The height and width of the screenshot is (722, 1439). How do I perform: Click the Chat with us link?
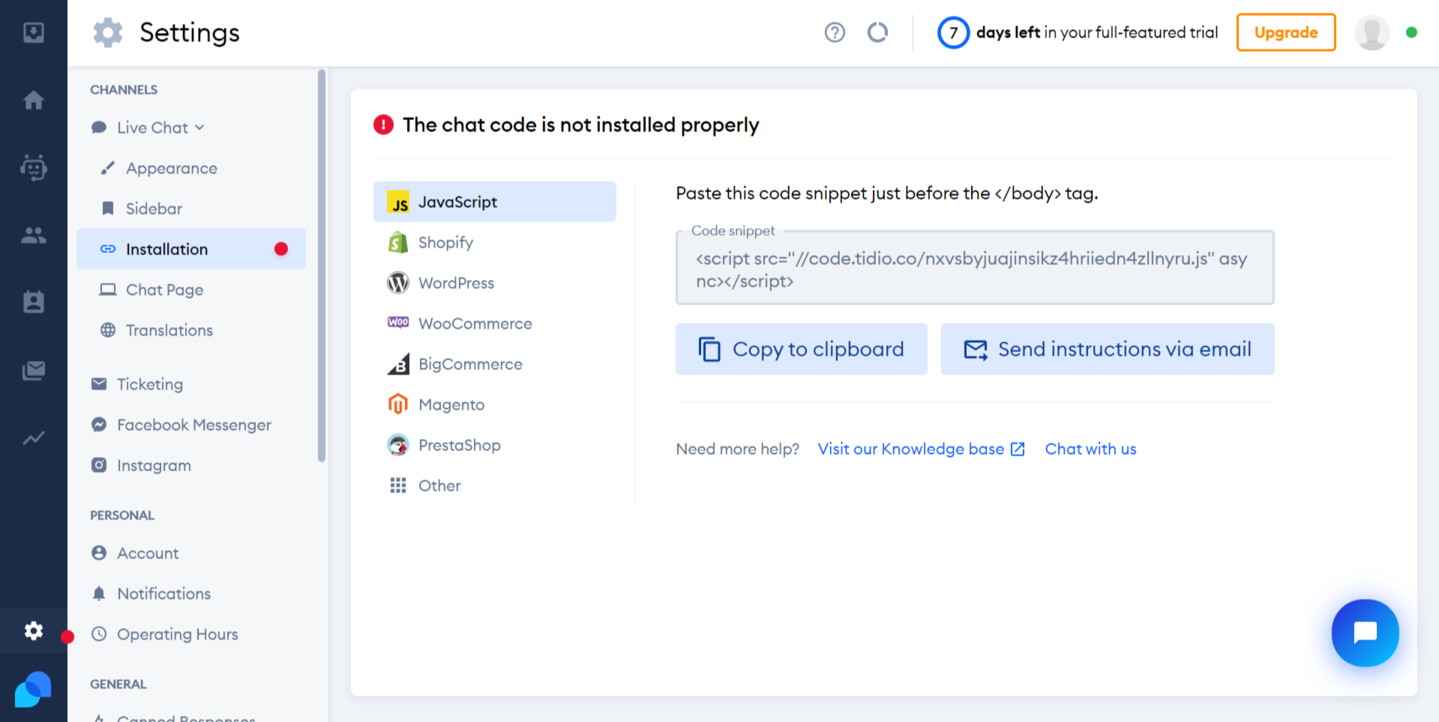[1091, 449]
